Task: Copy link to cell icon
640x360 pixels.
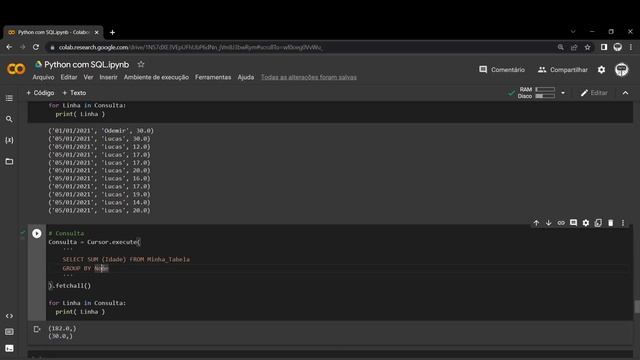Action: (x=561, y=223)
